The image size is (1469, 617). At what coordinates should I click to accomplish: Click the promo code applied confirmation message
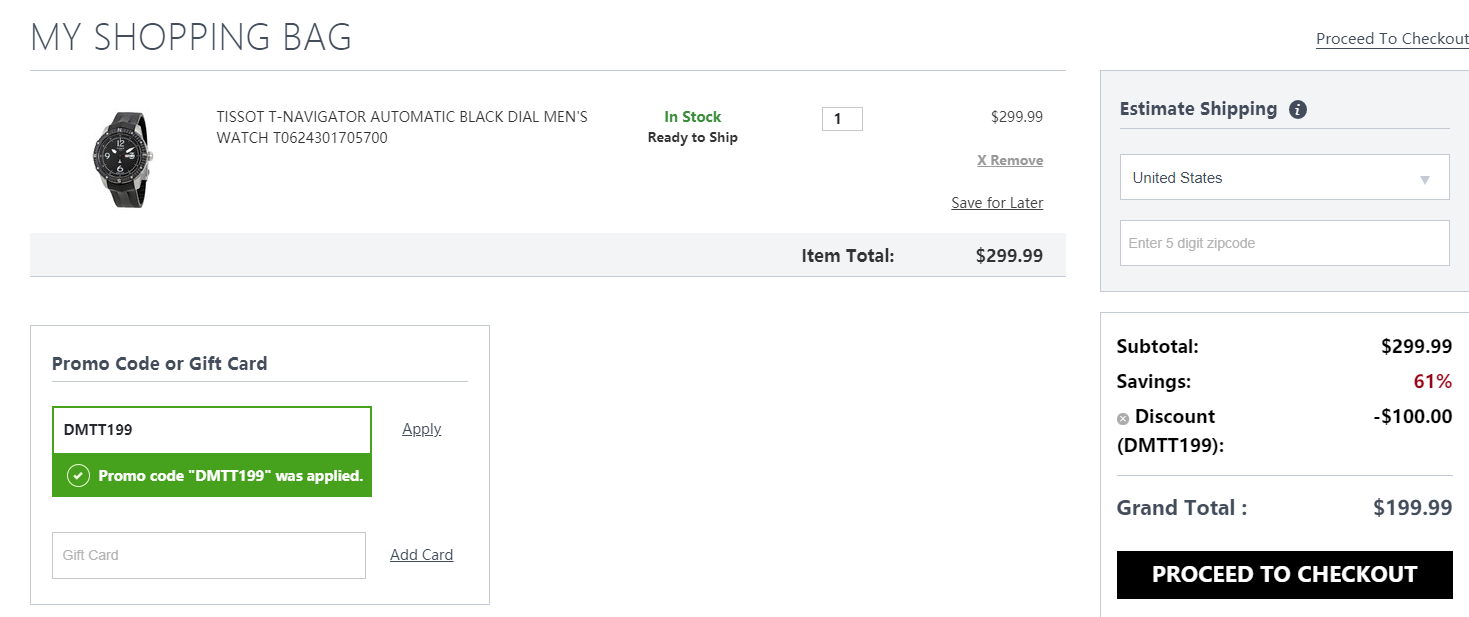click(212, 476)
